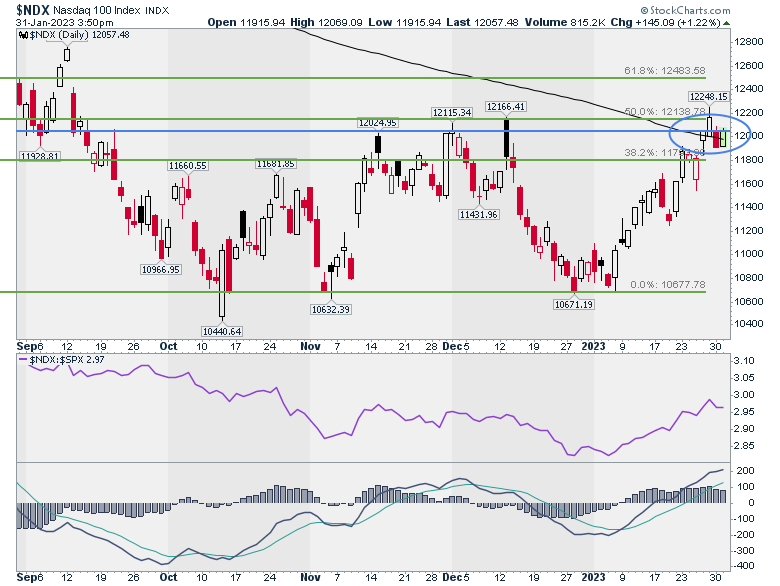Click the 11928.81 low price label
Viewport: 780px width, 586px height.
point(39,156)
